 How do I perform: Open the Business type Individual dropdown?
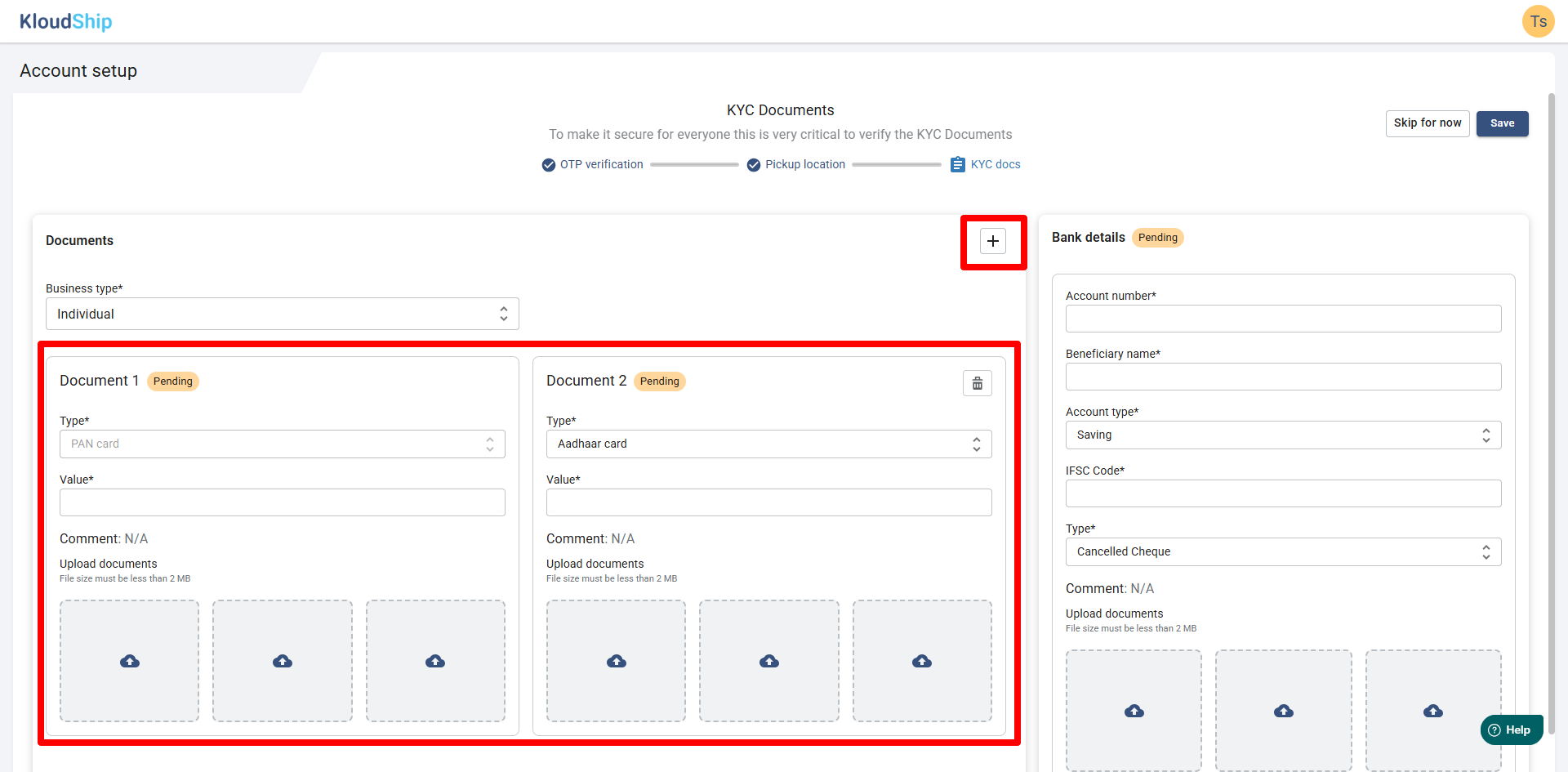pyautogui.click(x=283, y=314)
